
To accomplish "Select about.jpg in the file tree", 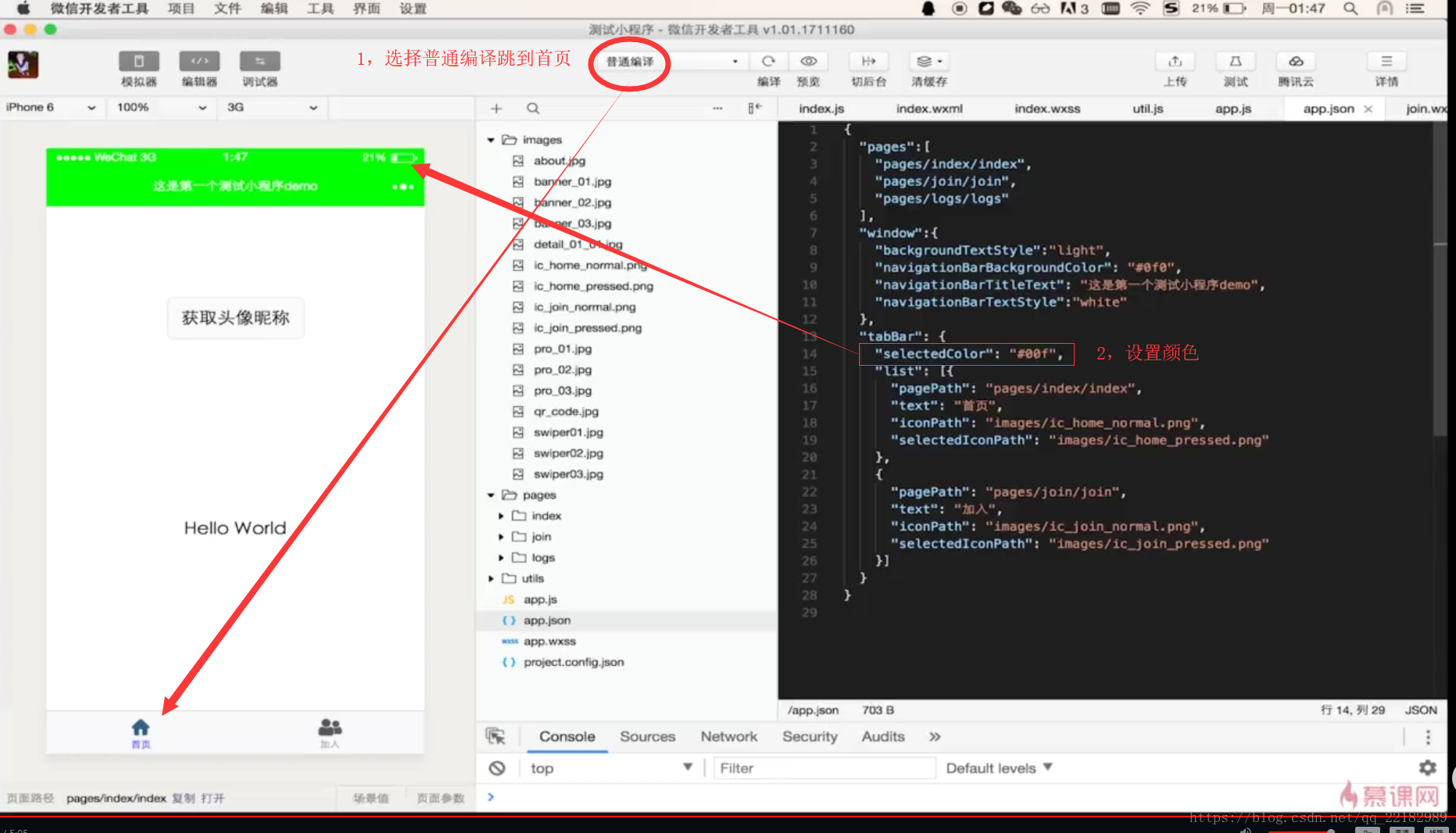I will [x=559, y=161].
